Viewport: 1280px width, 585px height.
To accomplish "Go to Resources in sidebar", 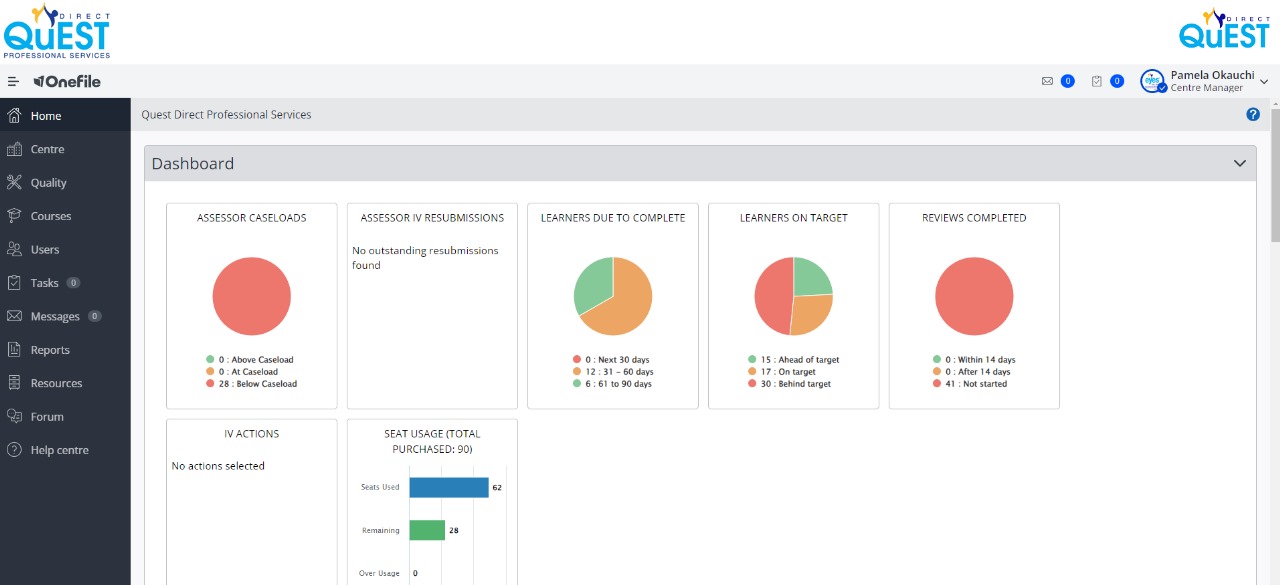I will [65, 382].
